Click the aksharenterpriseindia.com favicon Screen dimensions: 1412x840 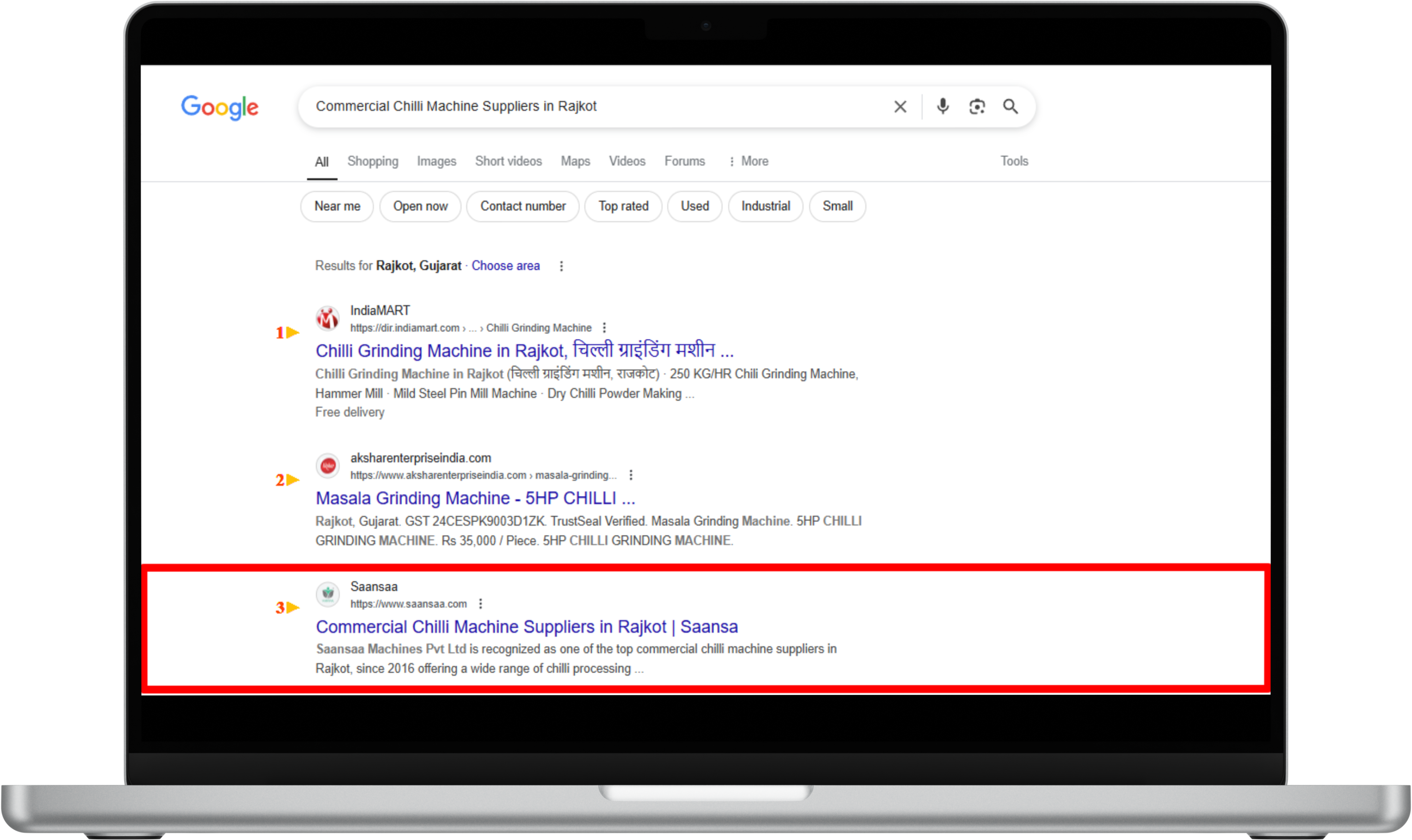tap(327, 466)
